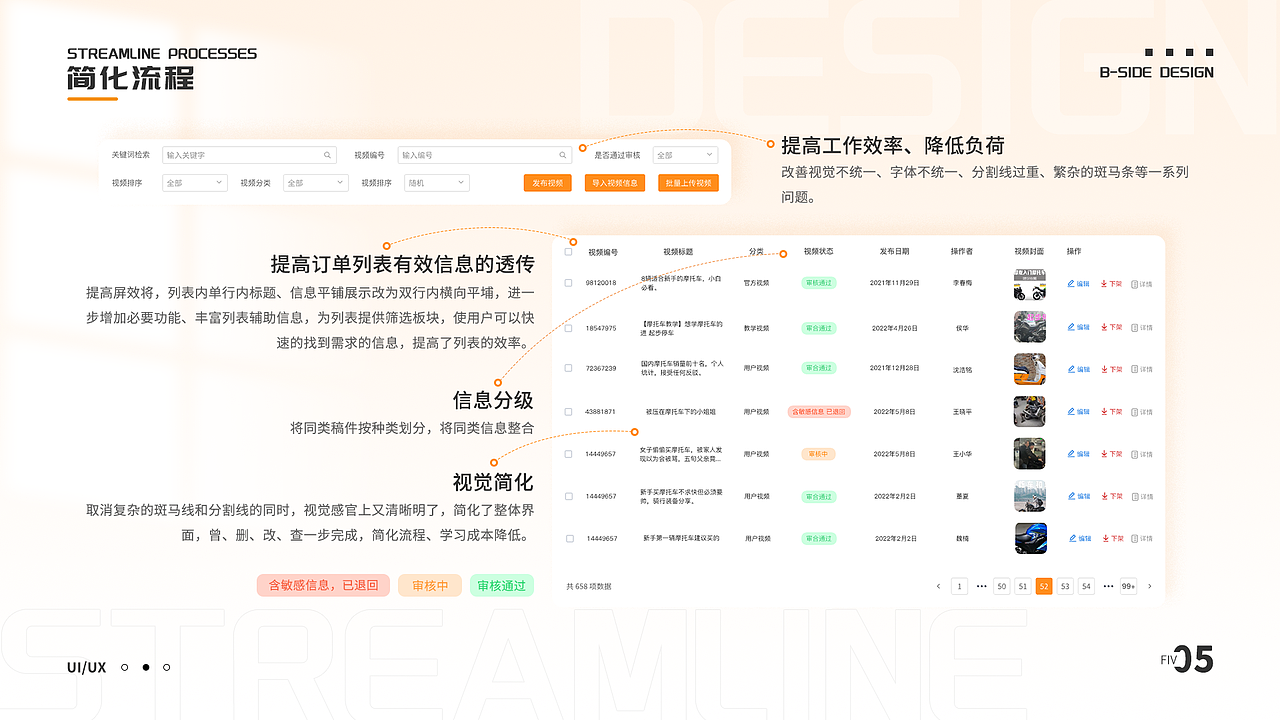Screen dimensions: 1280x720
Task: Go to page 1 in pagination
Action: [x=959, y=586]
